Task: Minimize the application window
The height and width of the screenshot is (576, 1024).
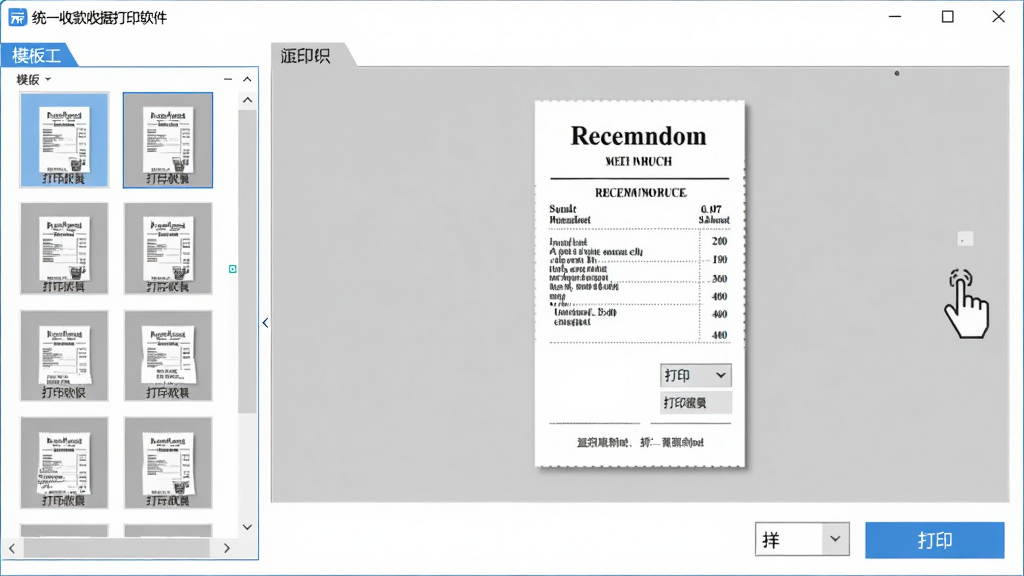Action: (x=895, y=16)
